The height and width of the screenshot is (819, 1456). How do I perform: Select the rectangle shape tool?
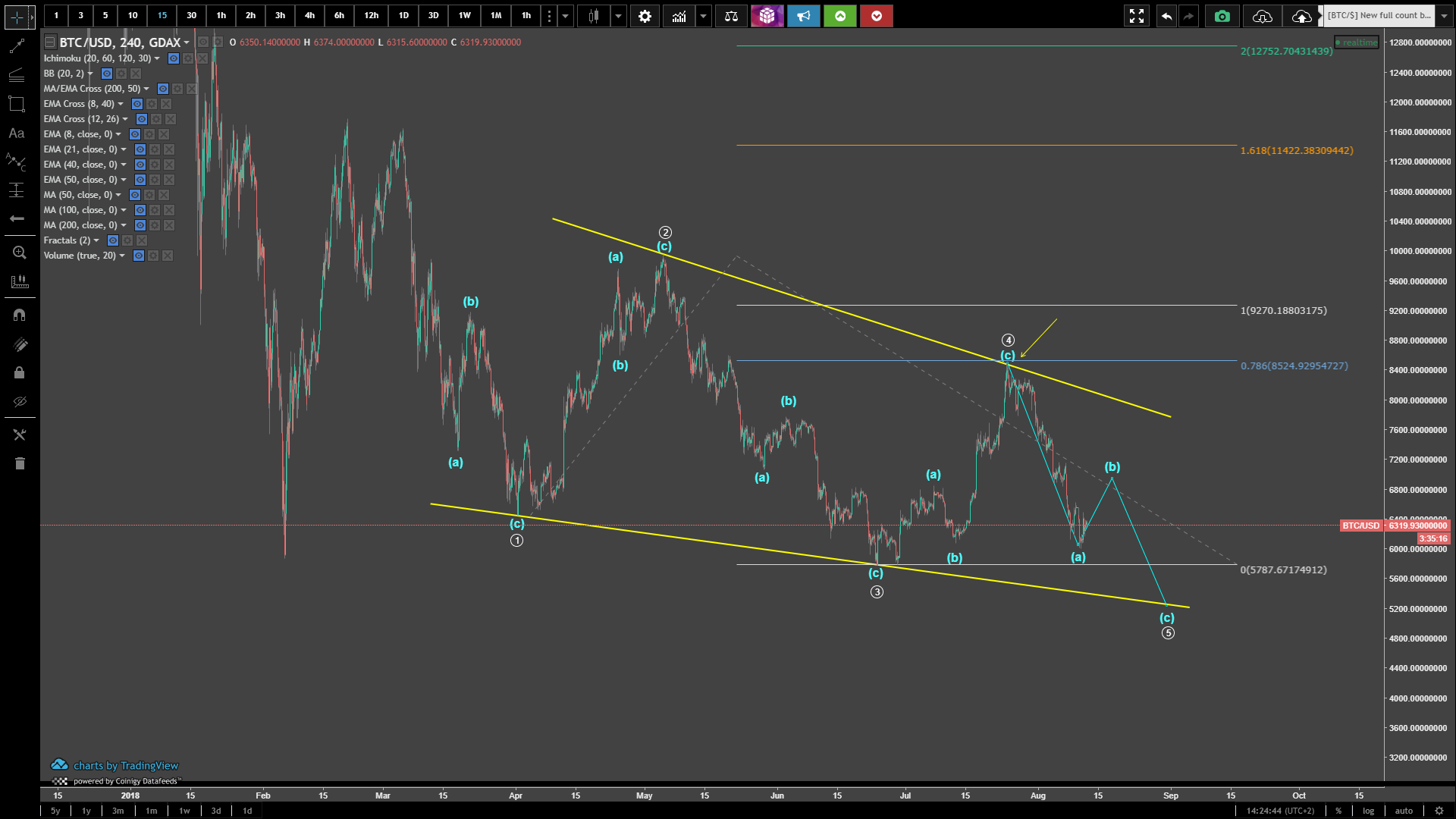pos(17,104)
